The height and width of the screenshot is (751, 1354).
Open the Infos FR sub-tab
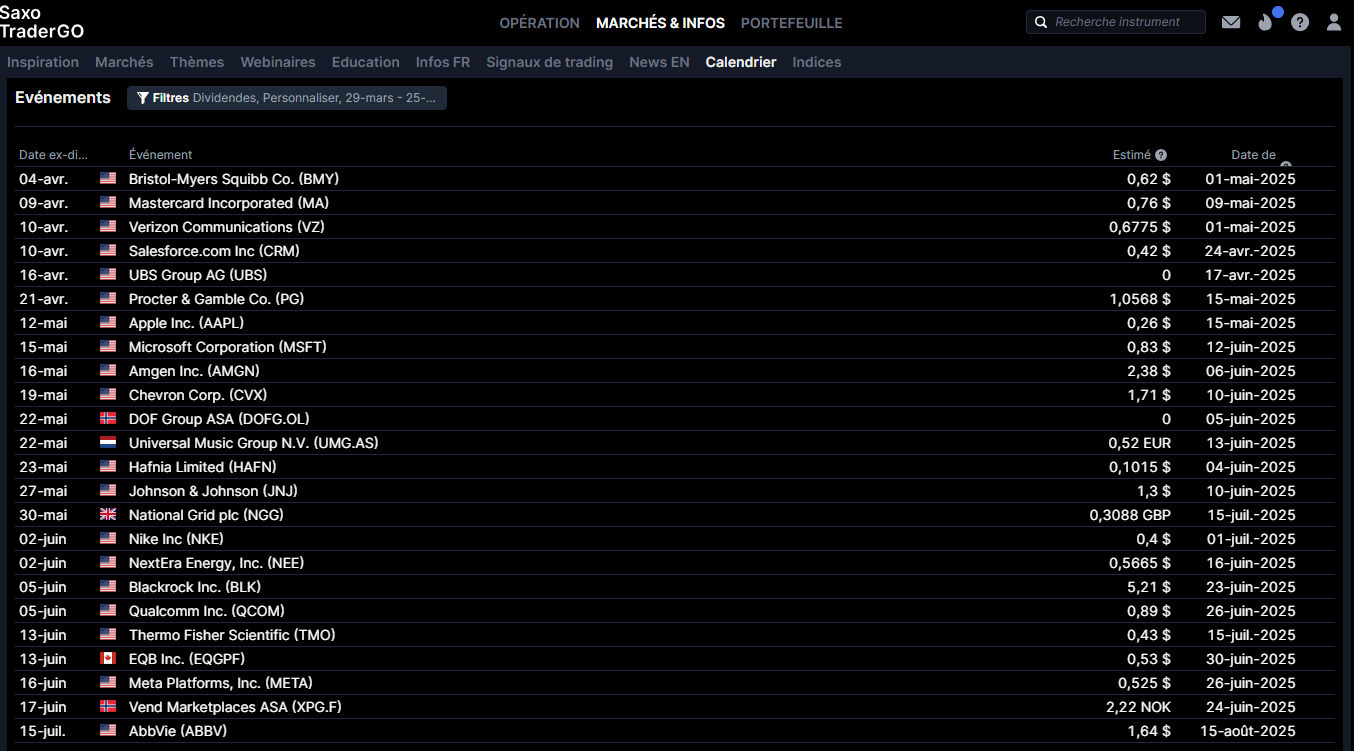(x=443, y=62)
